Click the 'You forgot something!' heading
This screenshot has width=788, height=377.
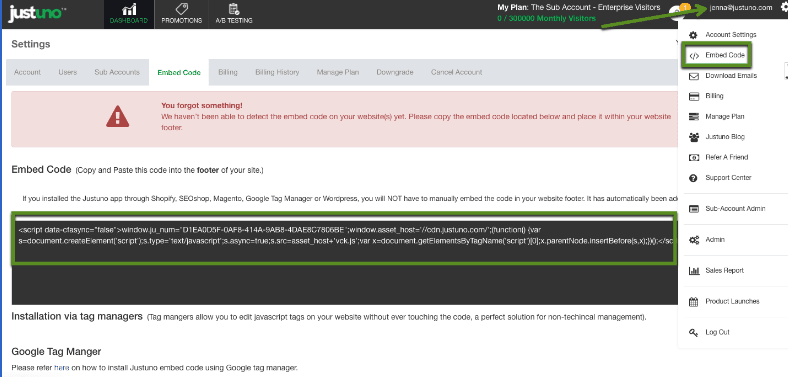coord(202,106)
